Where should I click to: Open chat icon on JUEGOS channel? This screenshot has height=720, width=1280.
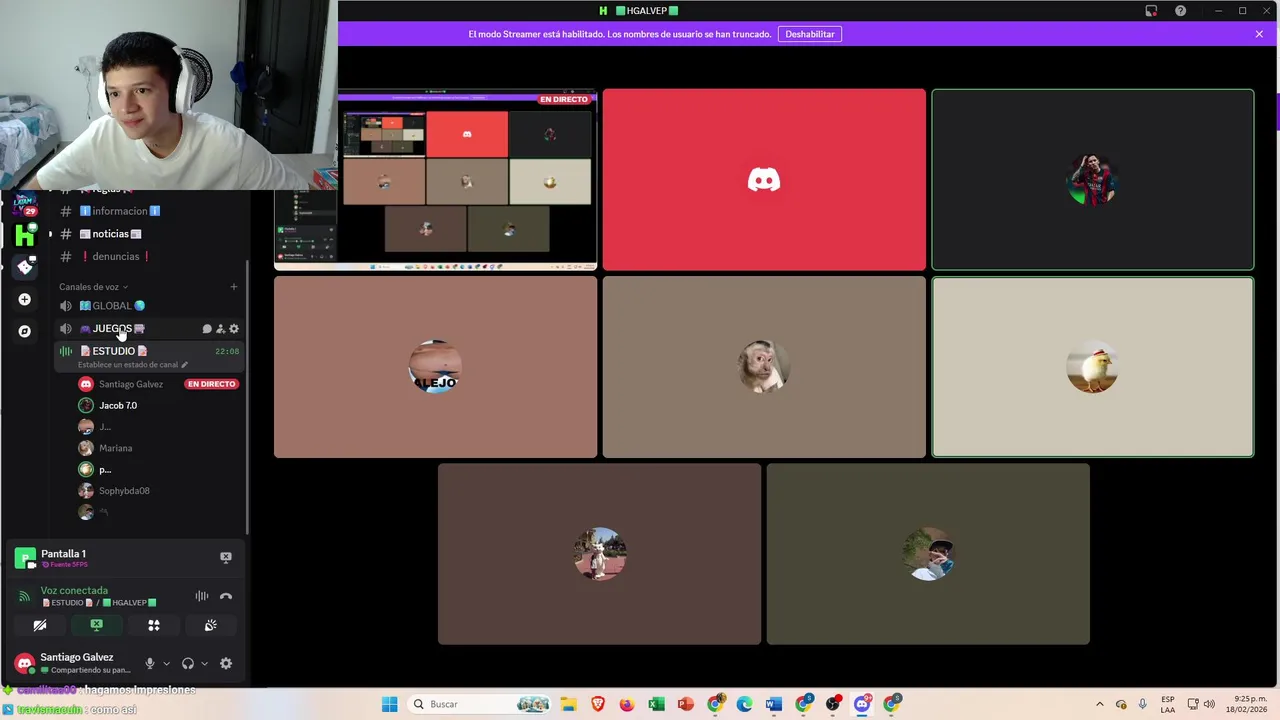coord(207,329)
